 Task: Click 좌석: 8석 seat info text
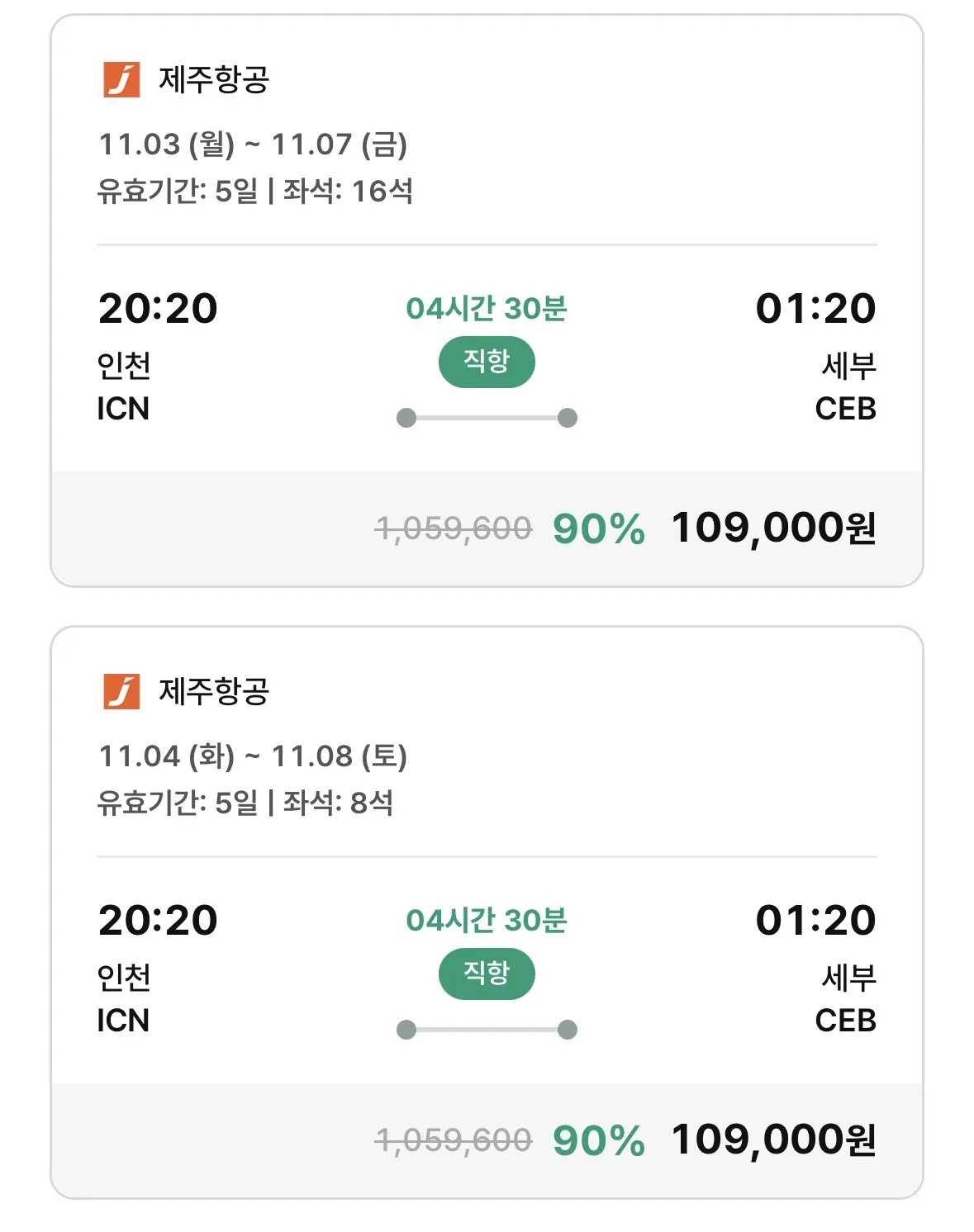(338, 803)
